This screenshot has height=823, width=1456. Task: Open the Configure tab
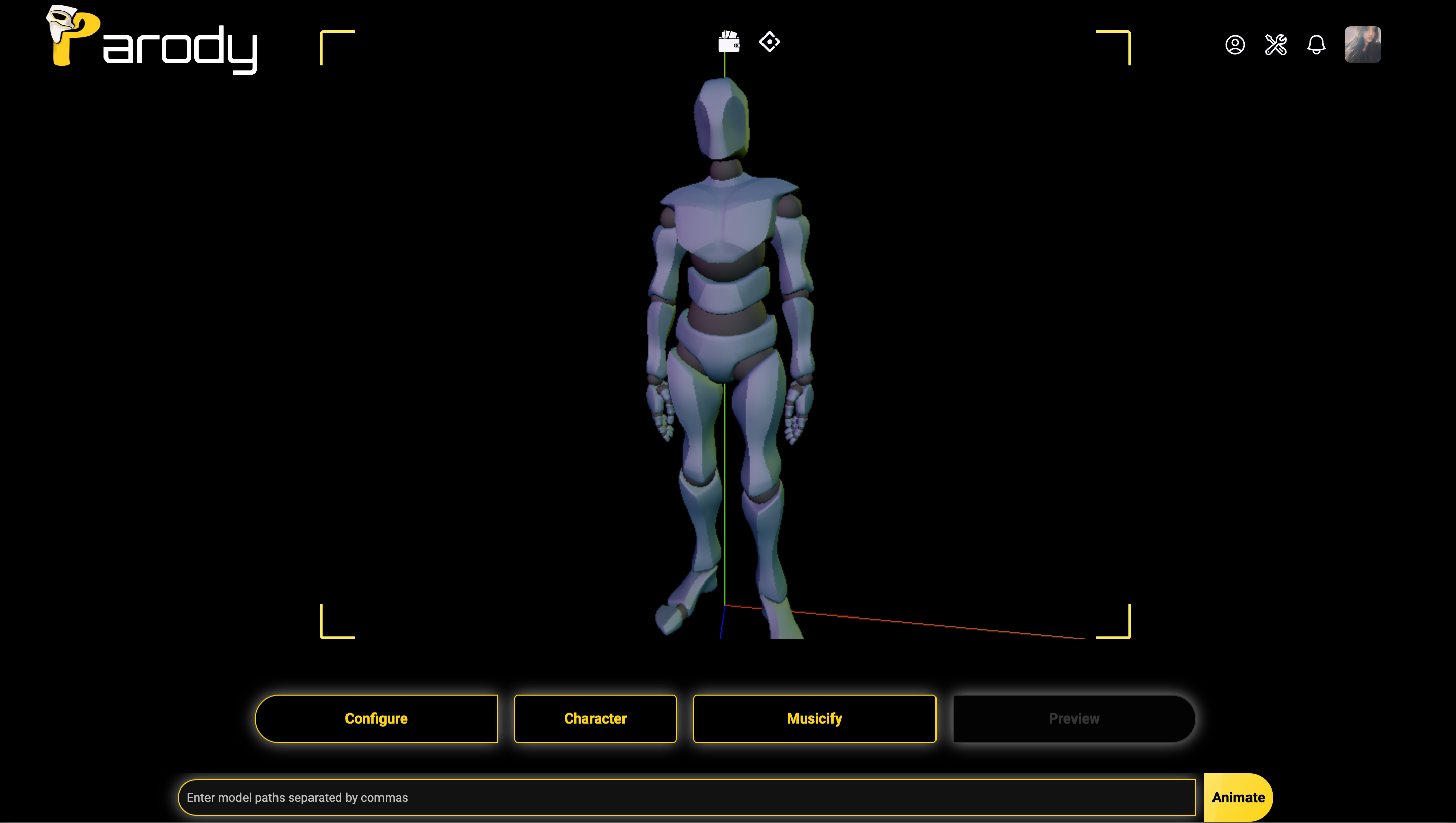376,718
